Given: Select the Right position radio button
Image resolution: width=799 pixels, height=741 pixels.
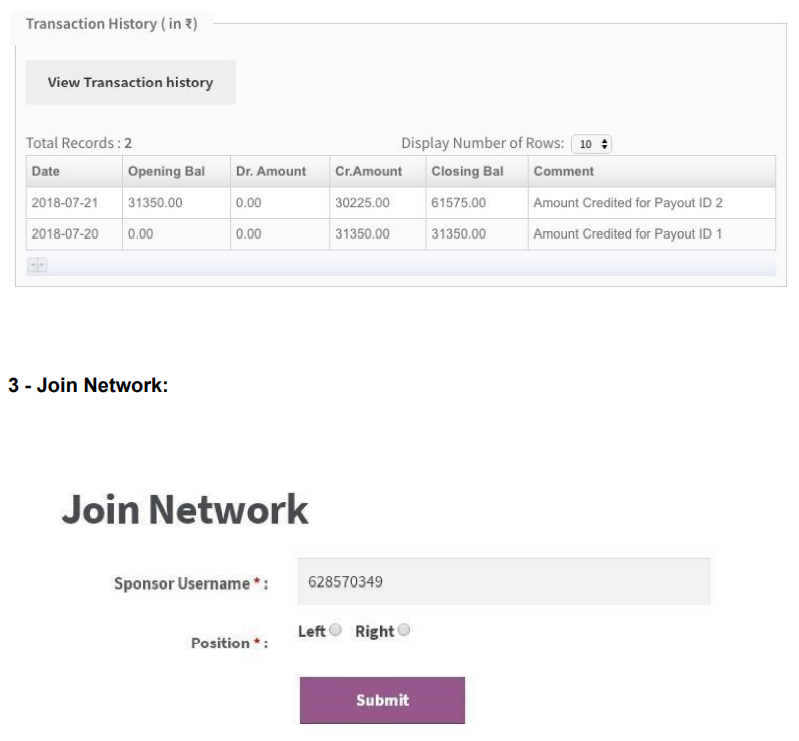Looking at the screenshot, I should point(404,630).
